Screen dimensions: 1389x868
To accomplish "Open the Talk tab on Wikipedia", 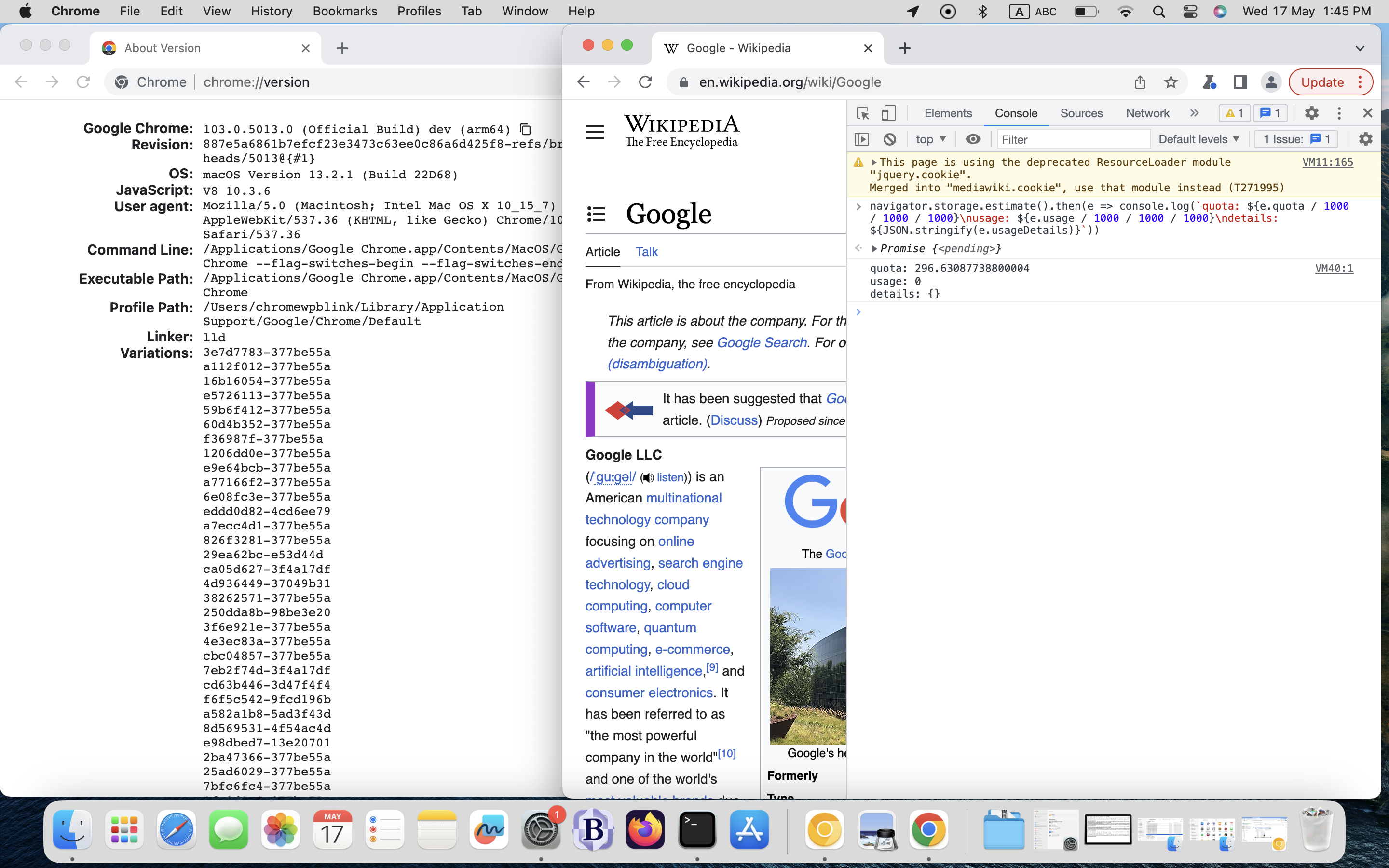I will 646,251.
